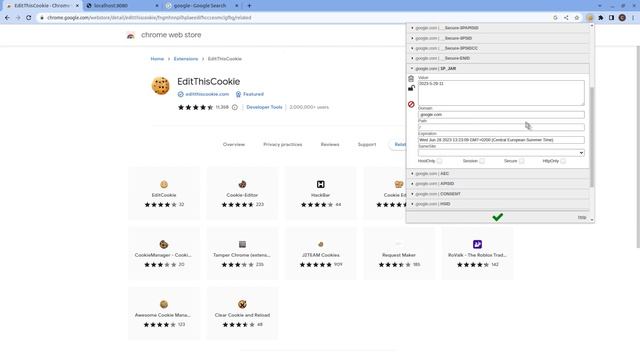640x360 pixels.
Task: Open the Featured badge link
Action: (x=253, y=94)
